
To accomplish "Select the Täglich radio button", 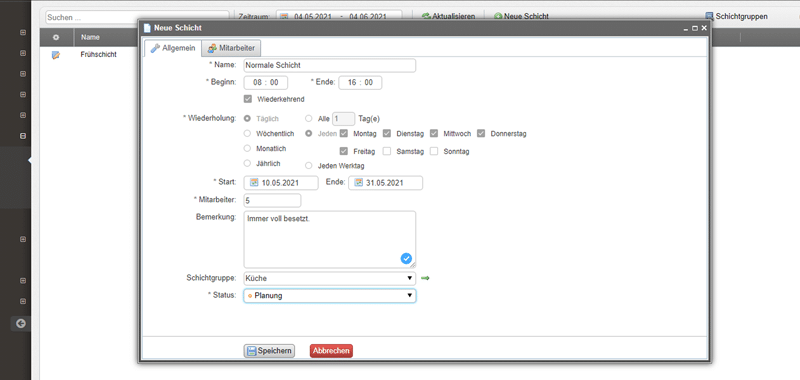I will [x=247, y=118].
